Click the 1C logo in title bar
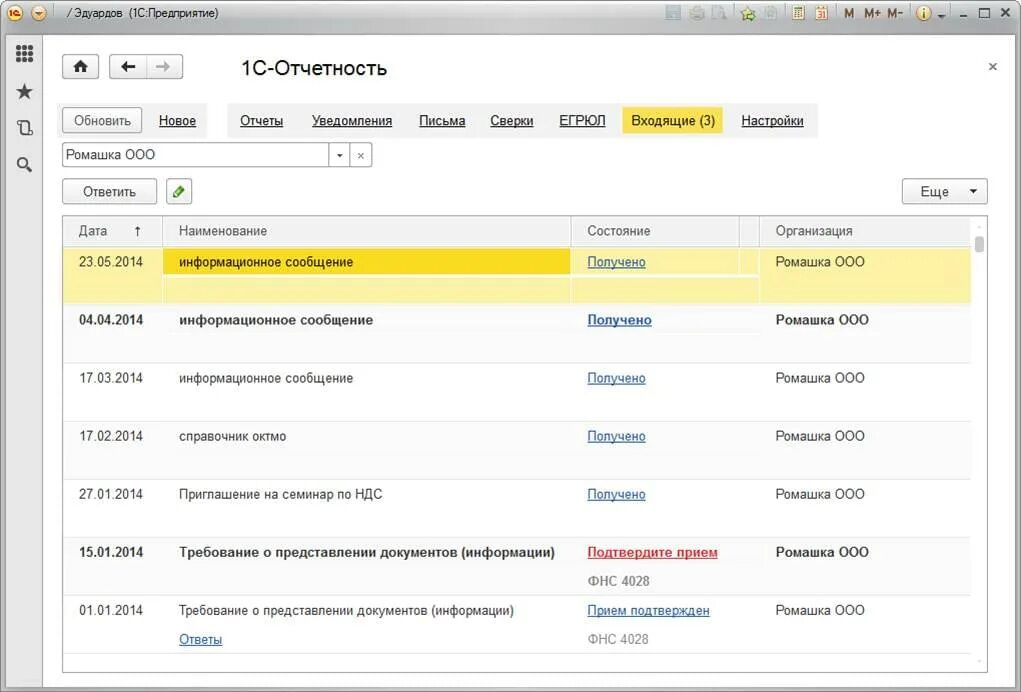This screenshot has height=692, width=1021. click(14, 13)
